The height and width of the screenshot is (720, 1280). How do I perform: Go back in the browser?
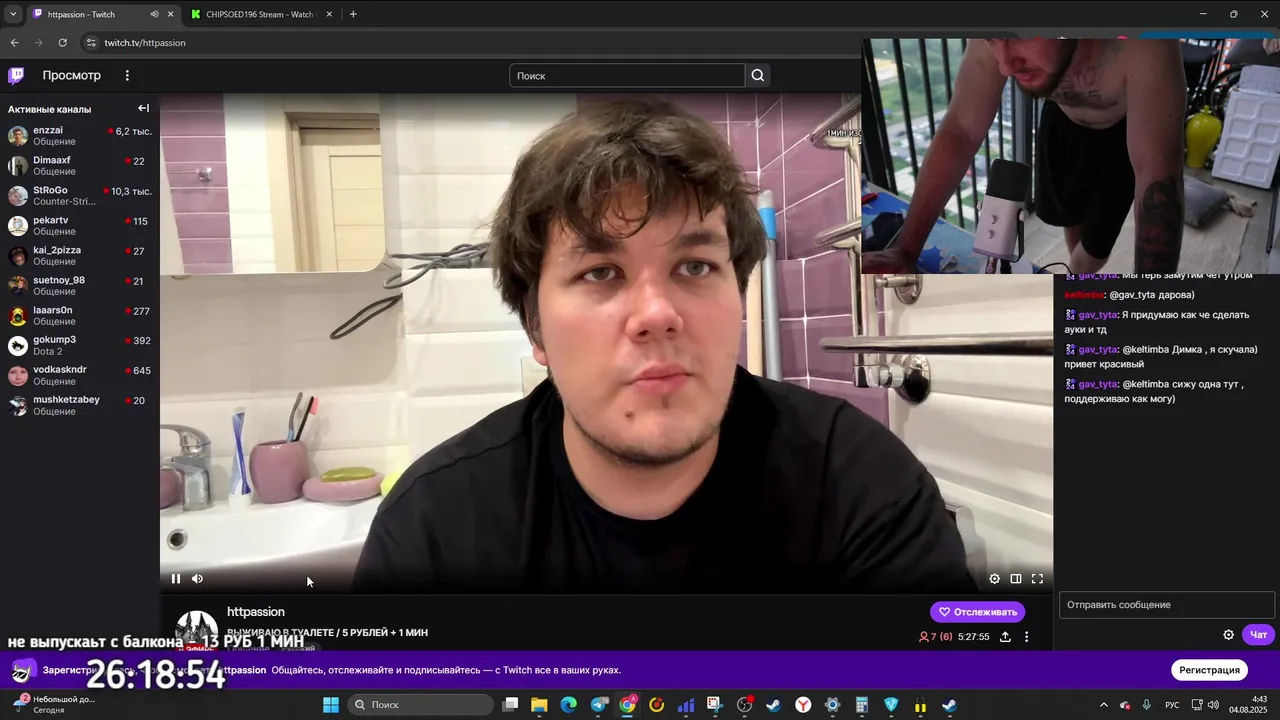14,43
